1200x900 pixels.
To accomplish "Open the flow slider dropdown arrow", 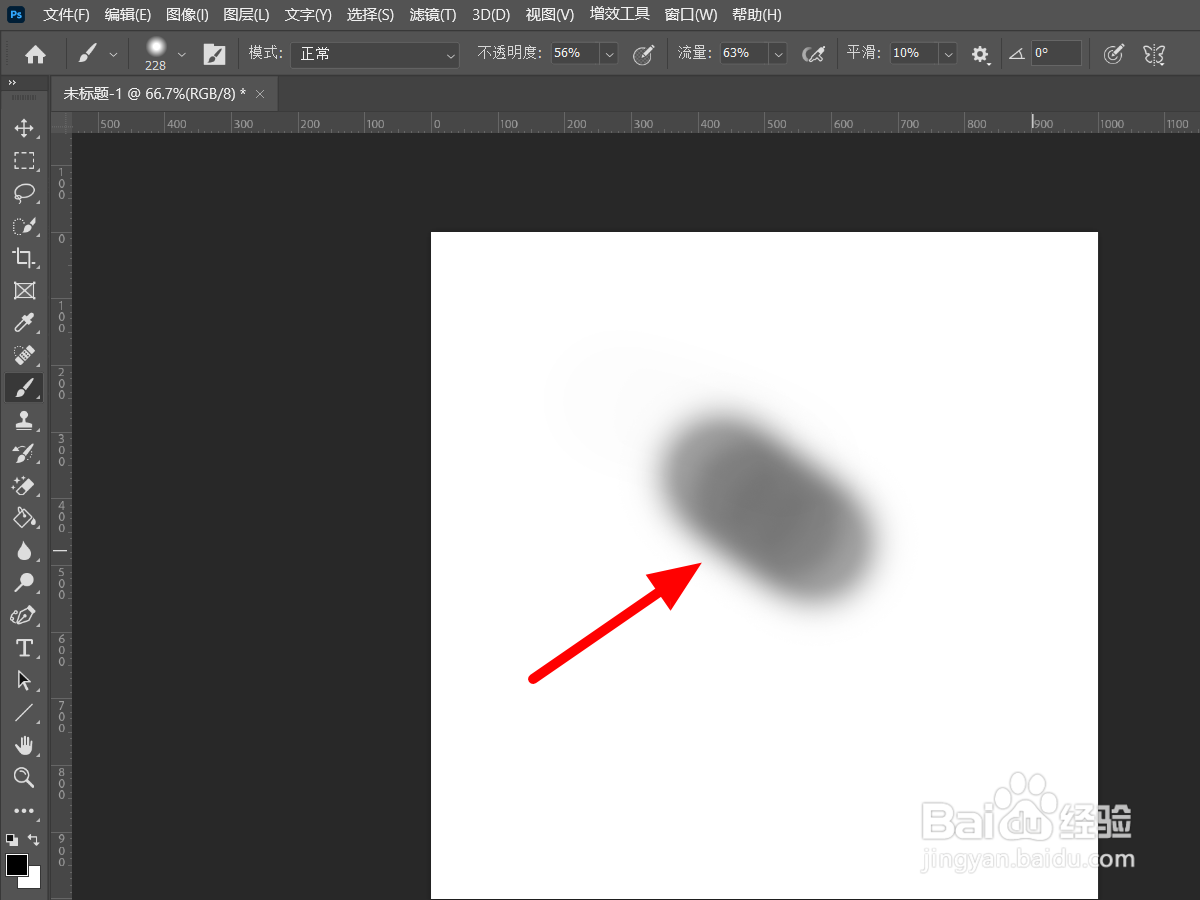I will coord(778,54).
